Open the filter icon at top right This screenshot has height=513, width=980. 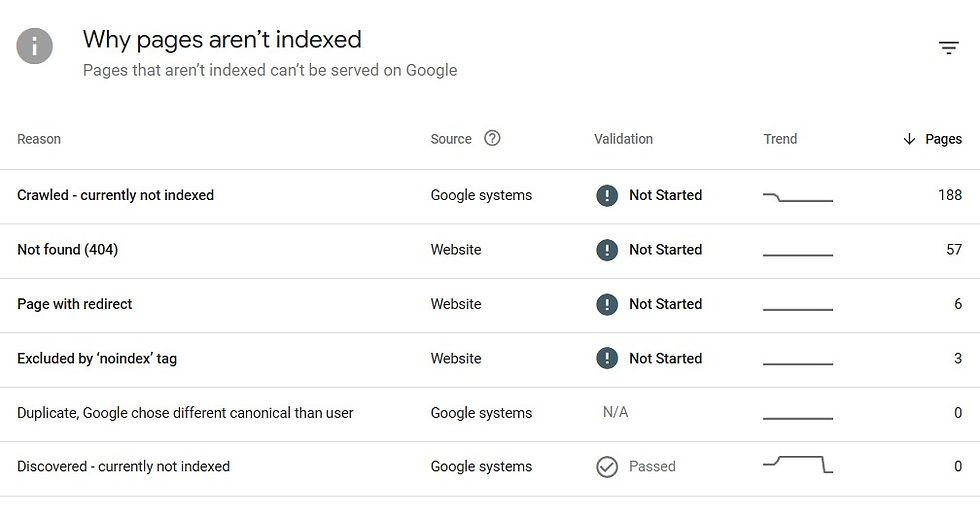(948, 47)
